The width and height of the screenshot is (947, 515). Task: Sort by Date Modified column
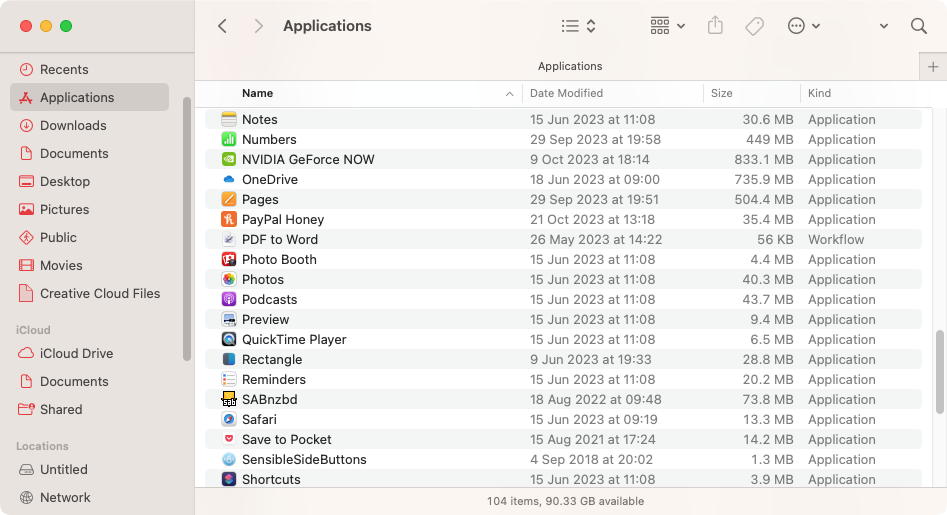[x=567, y=93]
